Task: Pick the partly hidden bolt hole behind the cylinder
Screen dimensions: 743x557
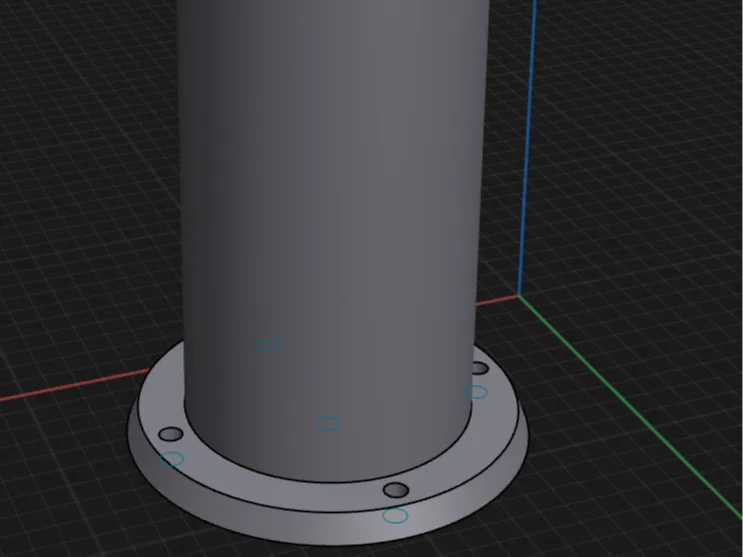Action: pyautogui.click(x=480, y=368)
